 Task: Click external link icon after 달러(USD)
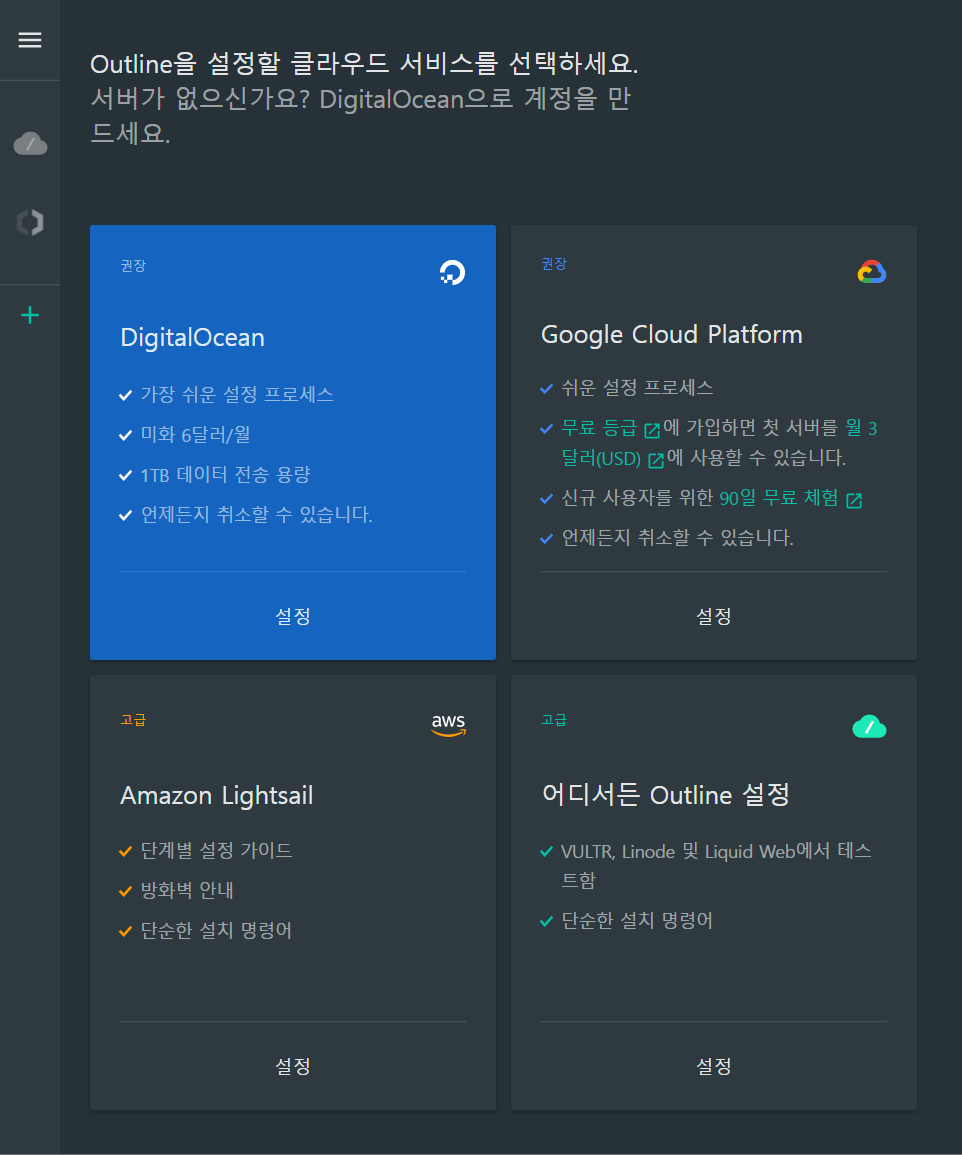coord(656,460)
